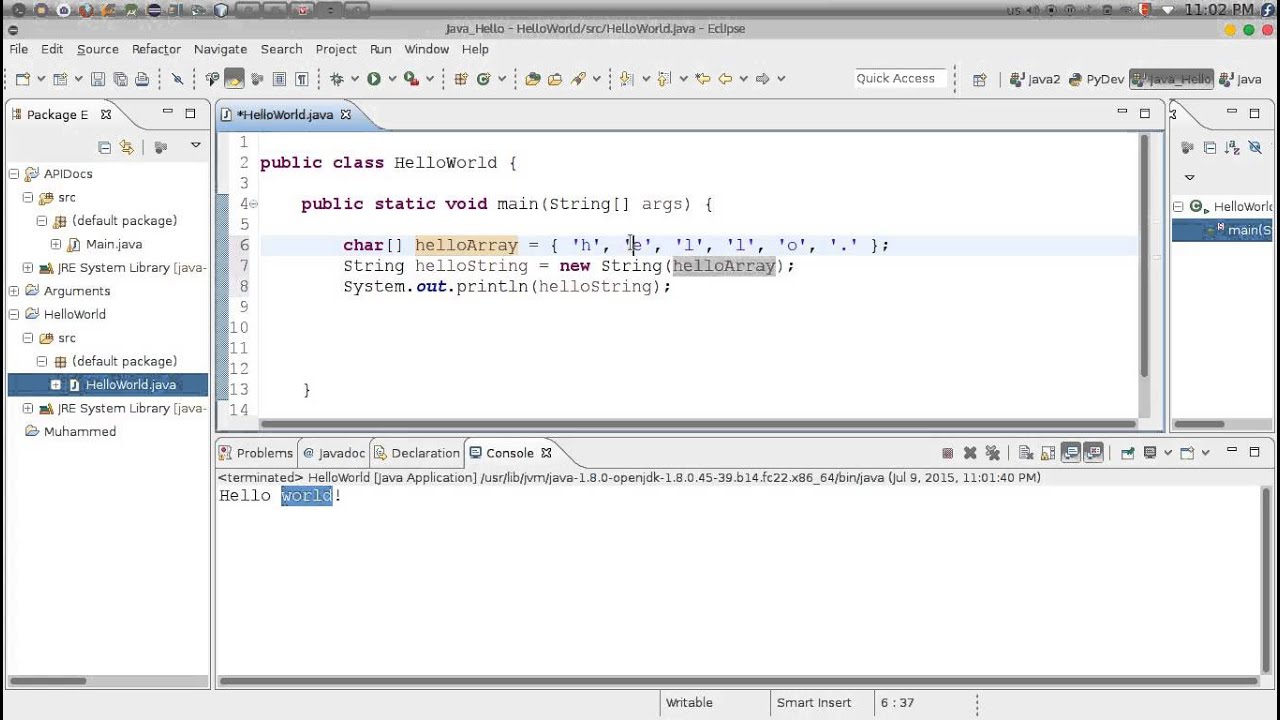Run the program with green Run button
The image size is (1280, 720).
coord(373,79)
